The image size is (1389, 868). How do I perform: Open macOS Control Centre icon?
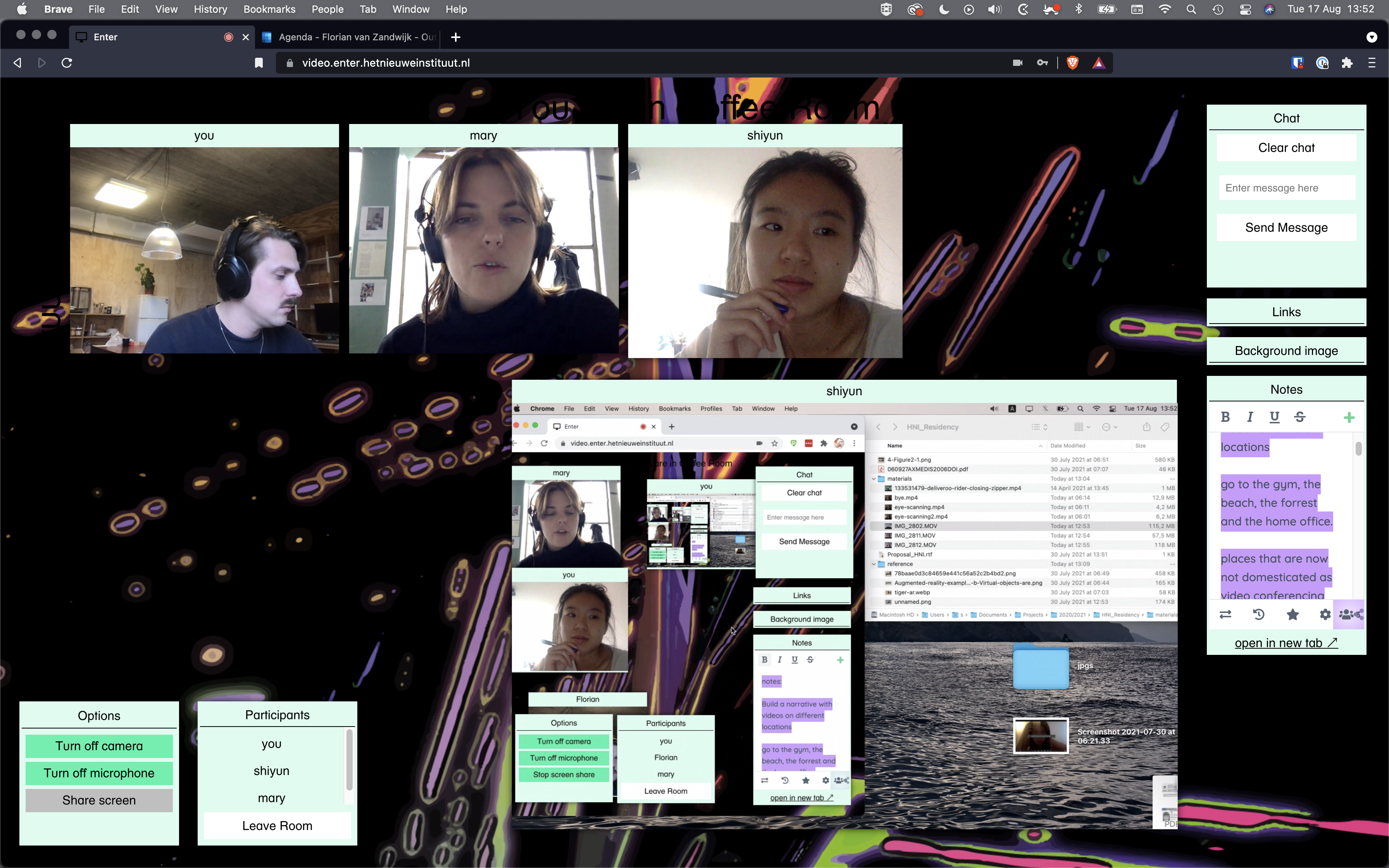point(1245,9)
